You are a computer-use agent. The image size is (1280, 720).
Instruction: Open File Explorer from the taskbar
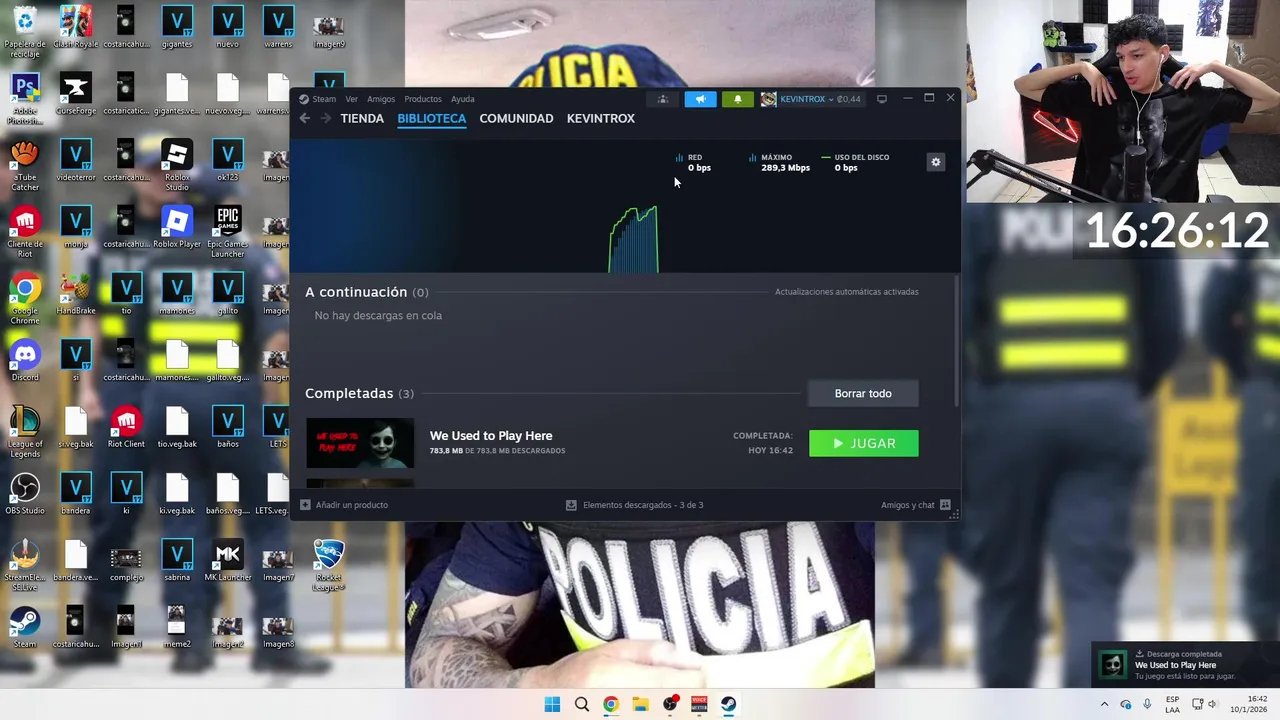click(640, 704)
